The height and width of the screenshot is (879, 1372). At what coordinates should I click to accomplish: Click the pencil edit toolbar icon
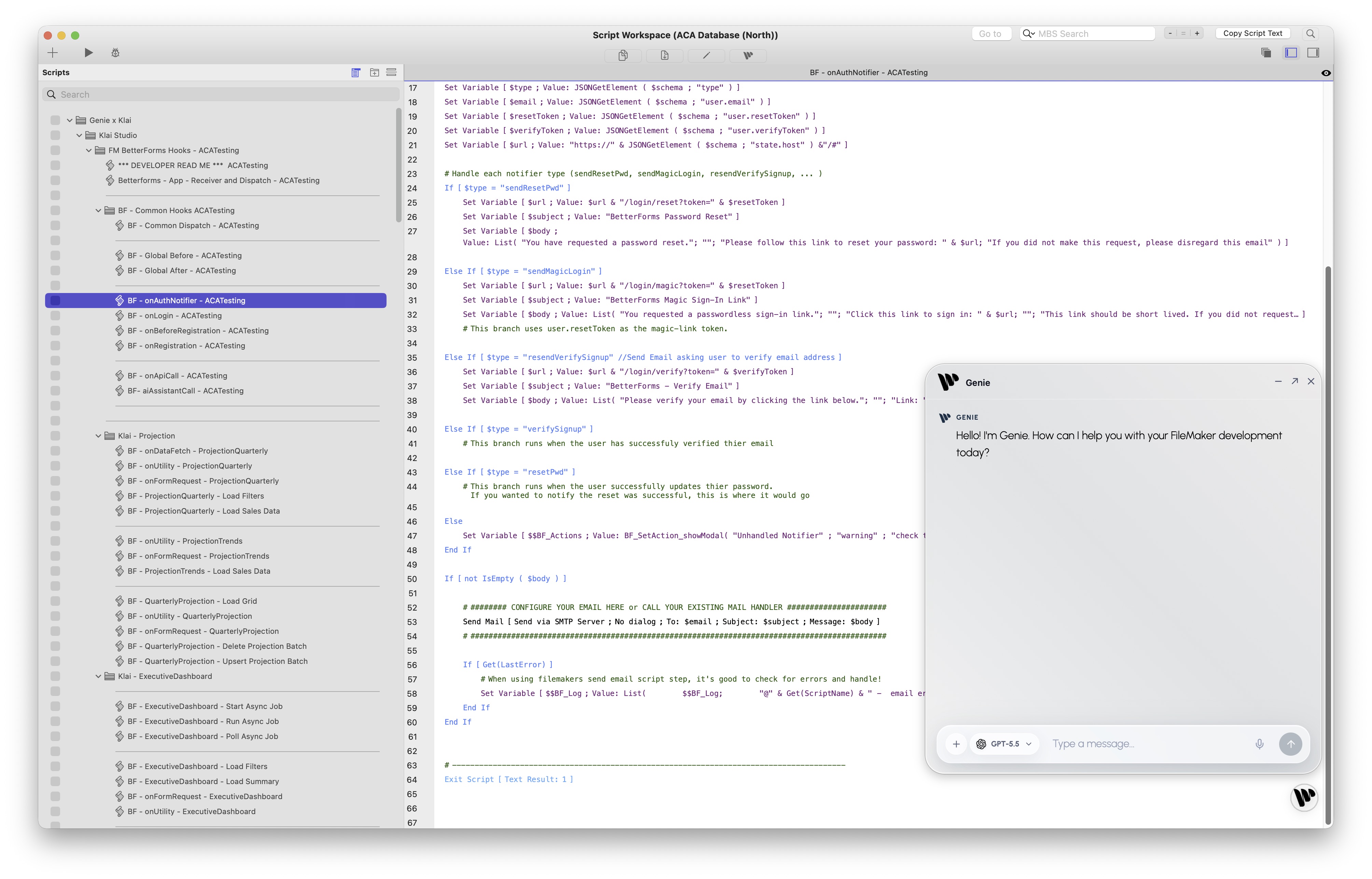point(706,55)
